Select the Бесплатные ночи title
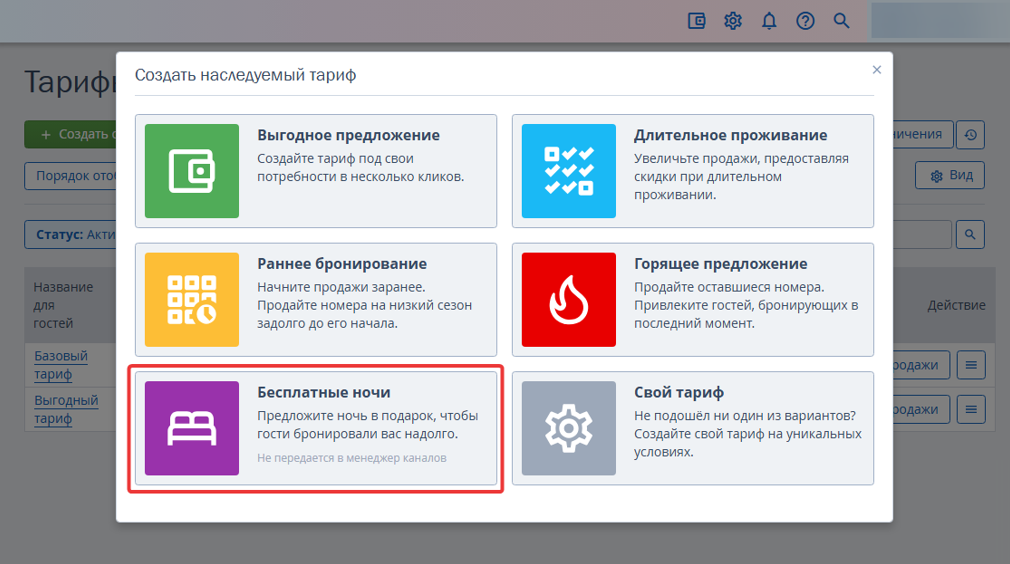 [324, 393]
